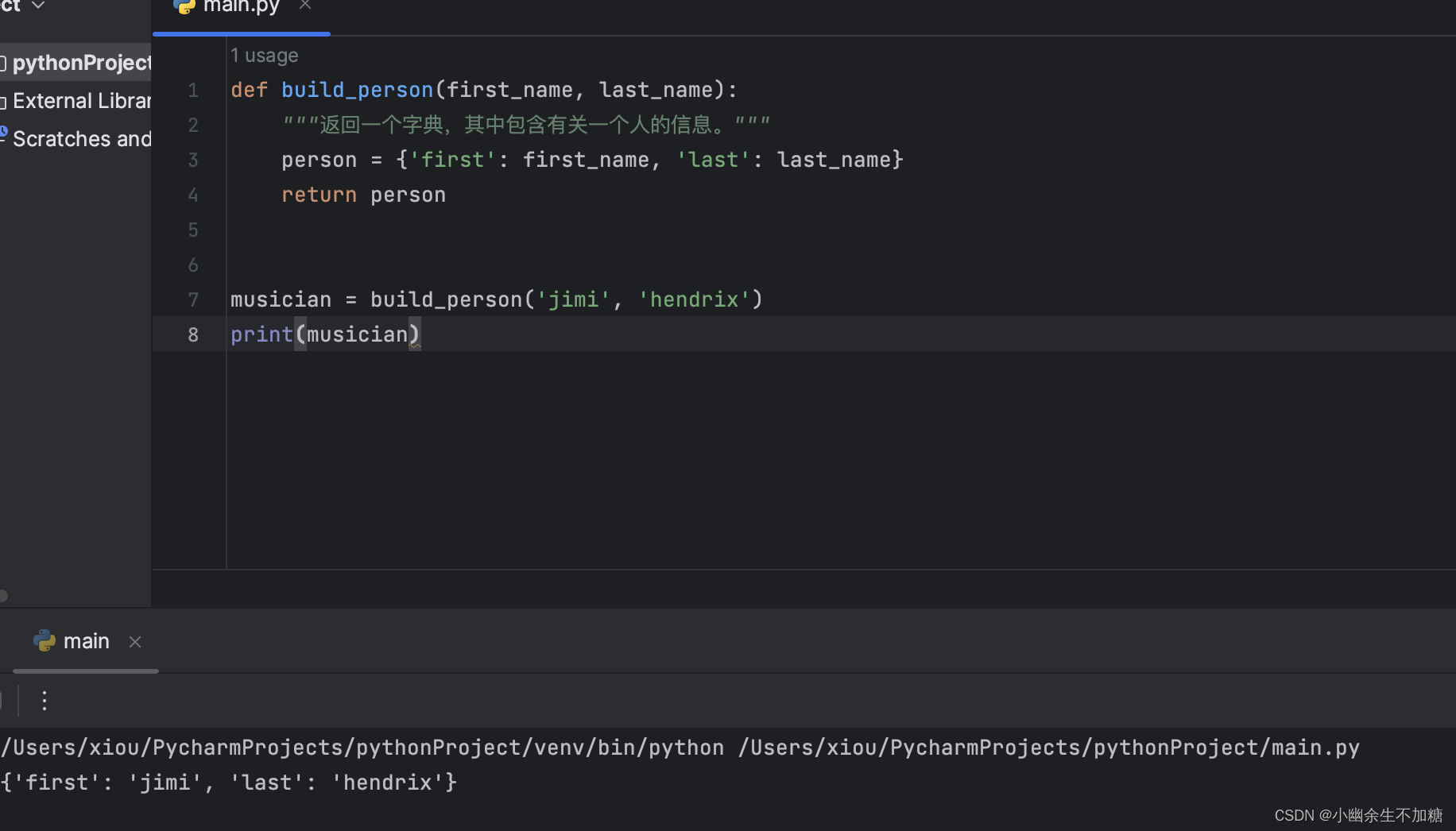Click the return keyword on line 4

click(319, 195)
